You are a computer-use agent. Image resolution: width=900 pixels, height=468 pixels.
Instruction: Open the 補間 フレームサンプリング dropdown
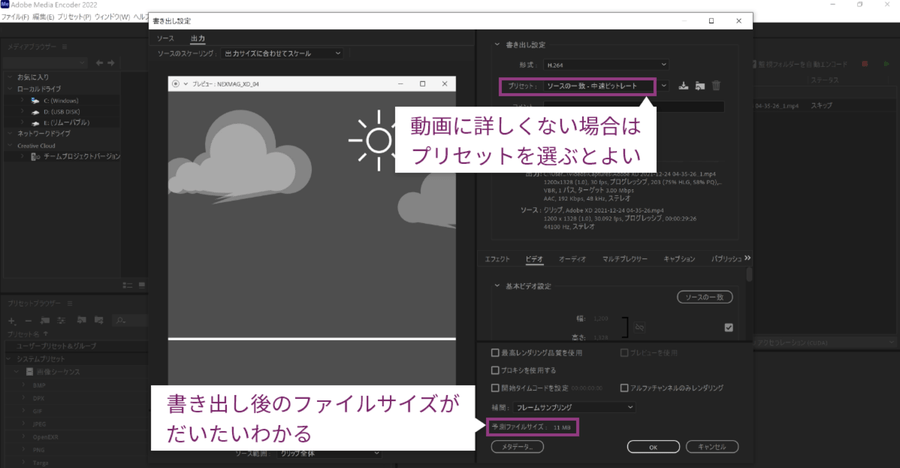click(575, 407)
